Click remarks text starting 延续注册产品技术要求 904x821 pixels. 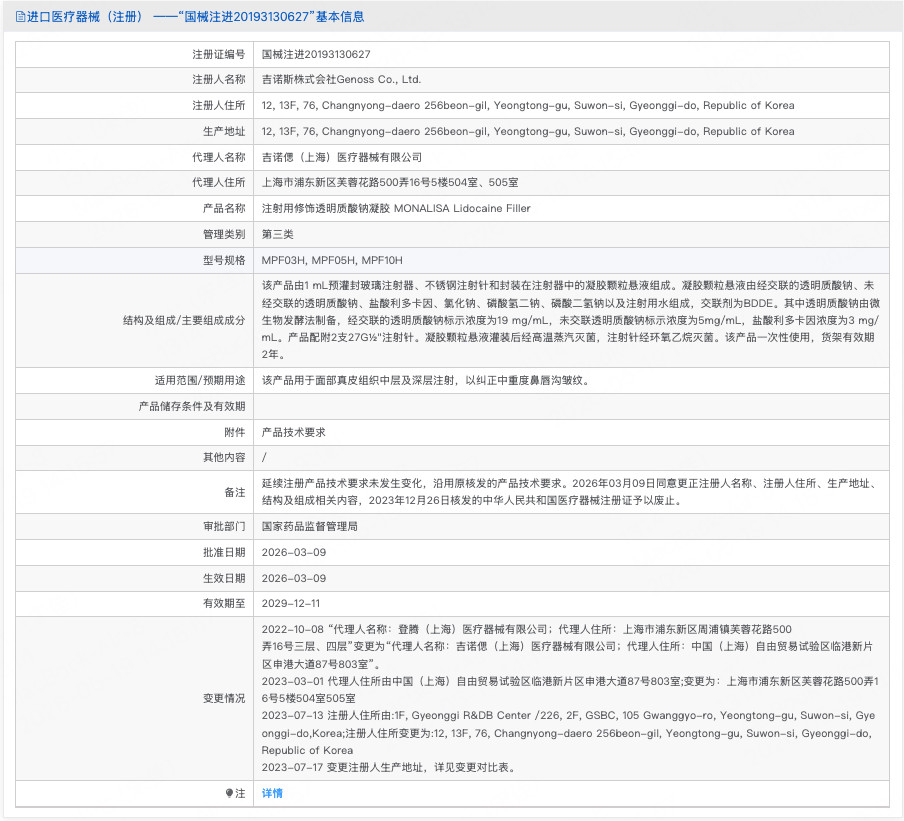pyautogui.click(x=571, y=492)
